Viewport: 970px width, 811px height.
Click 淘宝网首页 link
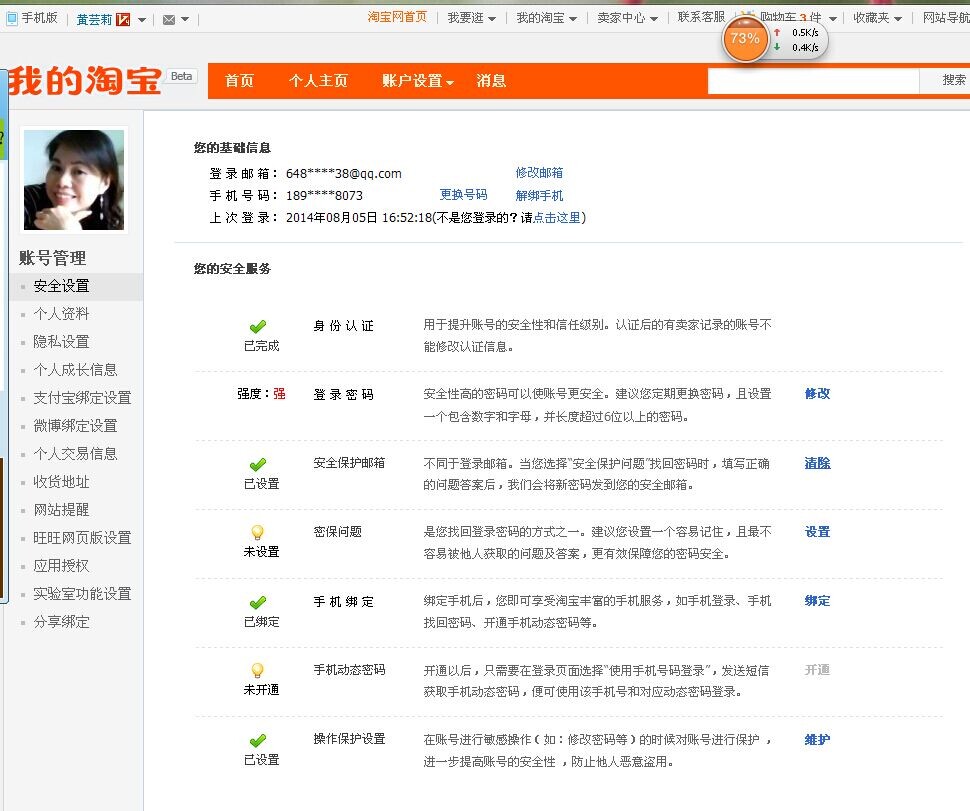[397, 17]
